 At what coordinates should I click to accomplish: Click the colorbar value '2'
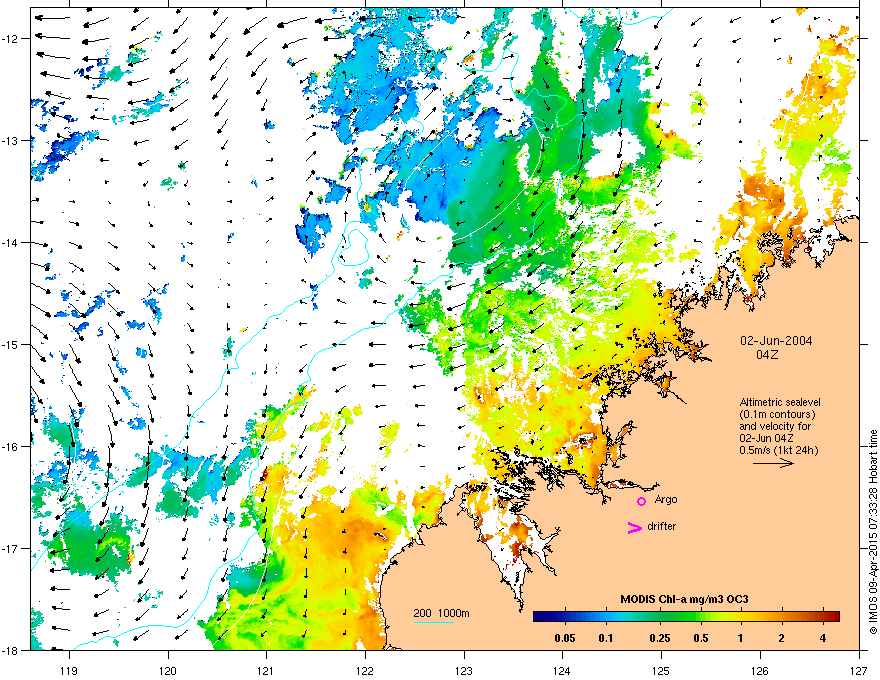coord(781,638)
